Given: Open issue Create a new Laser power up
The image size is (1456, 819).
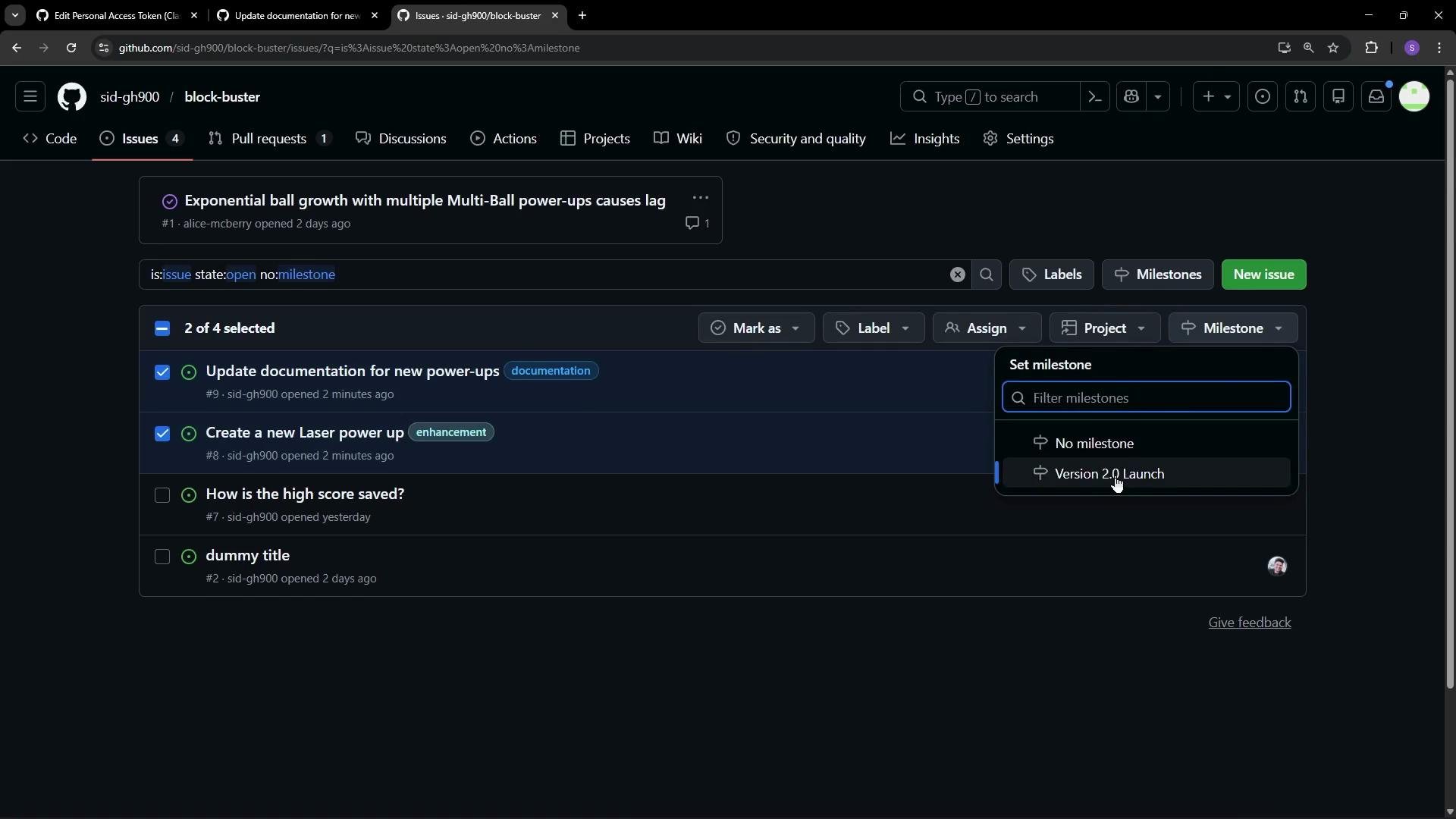Looking at the screenshot, I should pos(305,433).
